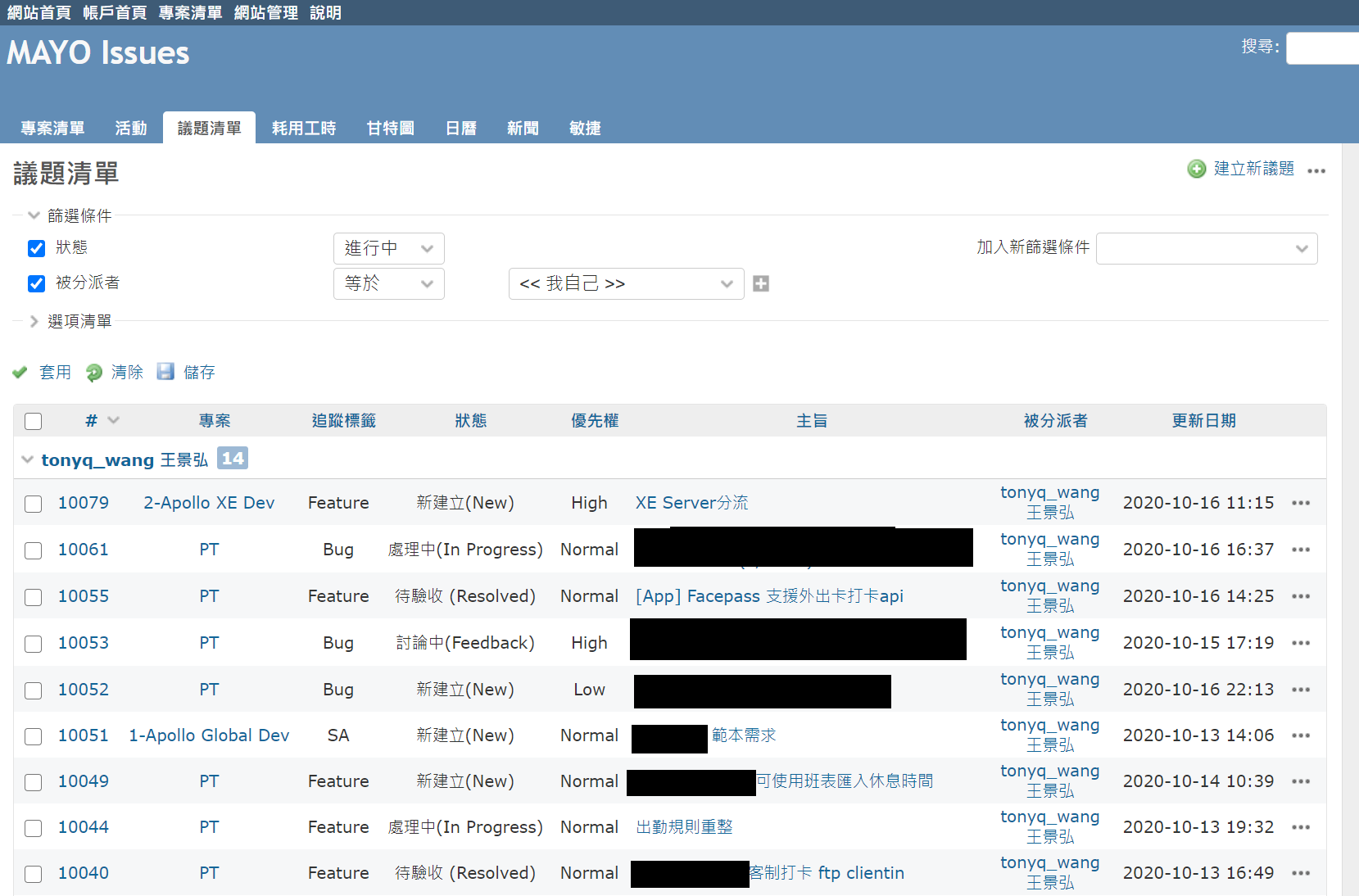Click the page vertical scrollbar
This screenshot has height=896, width=1359.
coord(1351,520)
